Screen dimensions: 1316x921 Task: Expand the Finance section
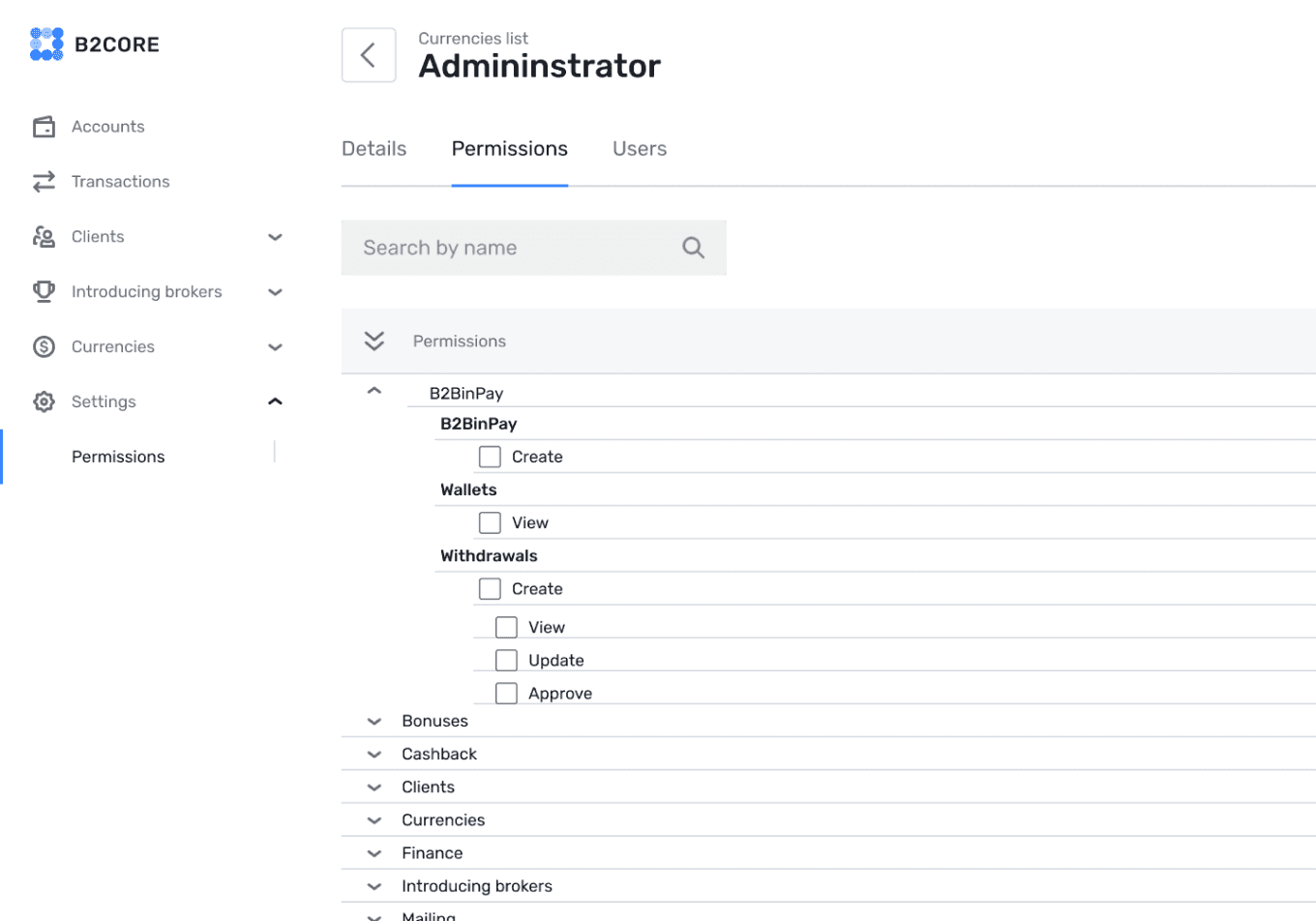[374, 853]
